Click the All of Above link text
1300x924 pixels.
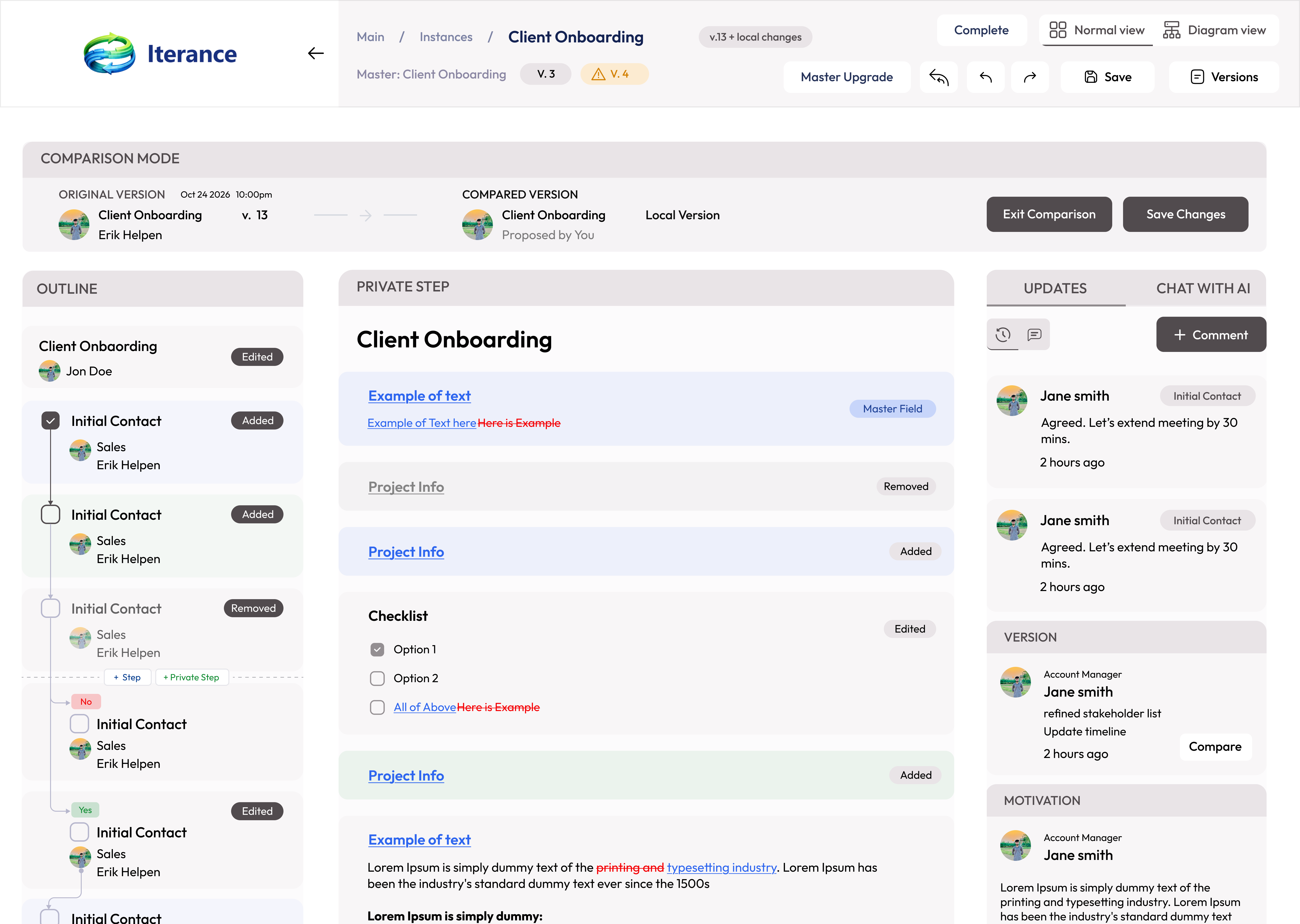425,707
